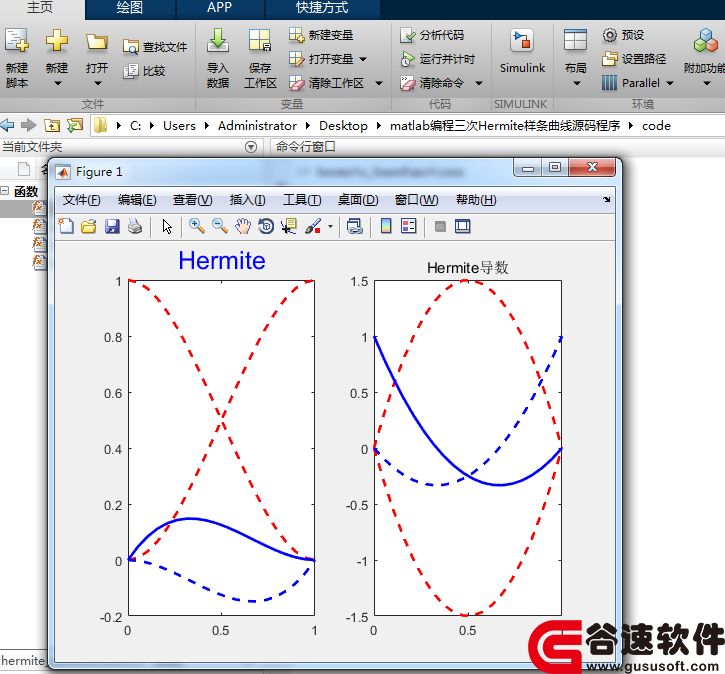The width and height of the screenshot is (725, 674).
Task: Open the View (查看) menu in Figure 1
Action: (x=192, y=200)
